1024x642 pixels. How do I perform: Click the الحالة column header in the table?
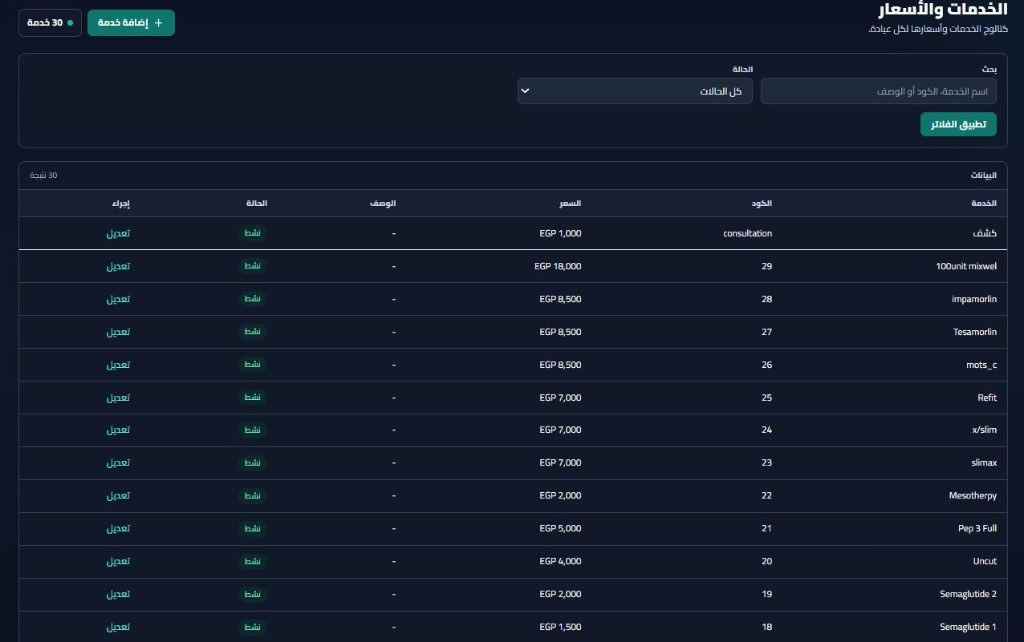click(x=257, y=203)
